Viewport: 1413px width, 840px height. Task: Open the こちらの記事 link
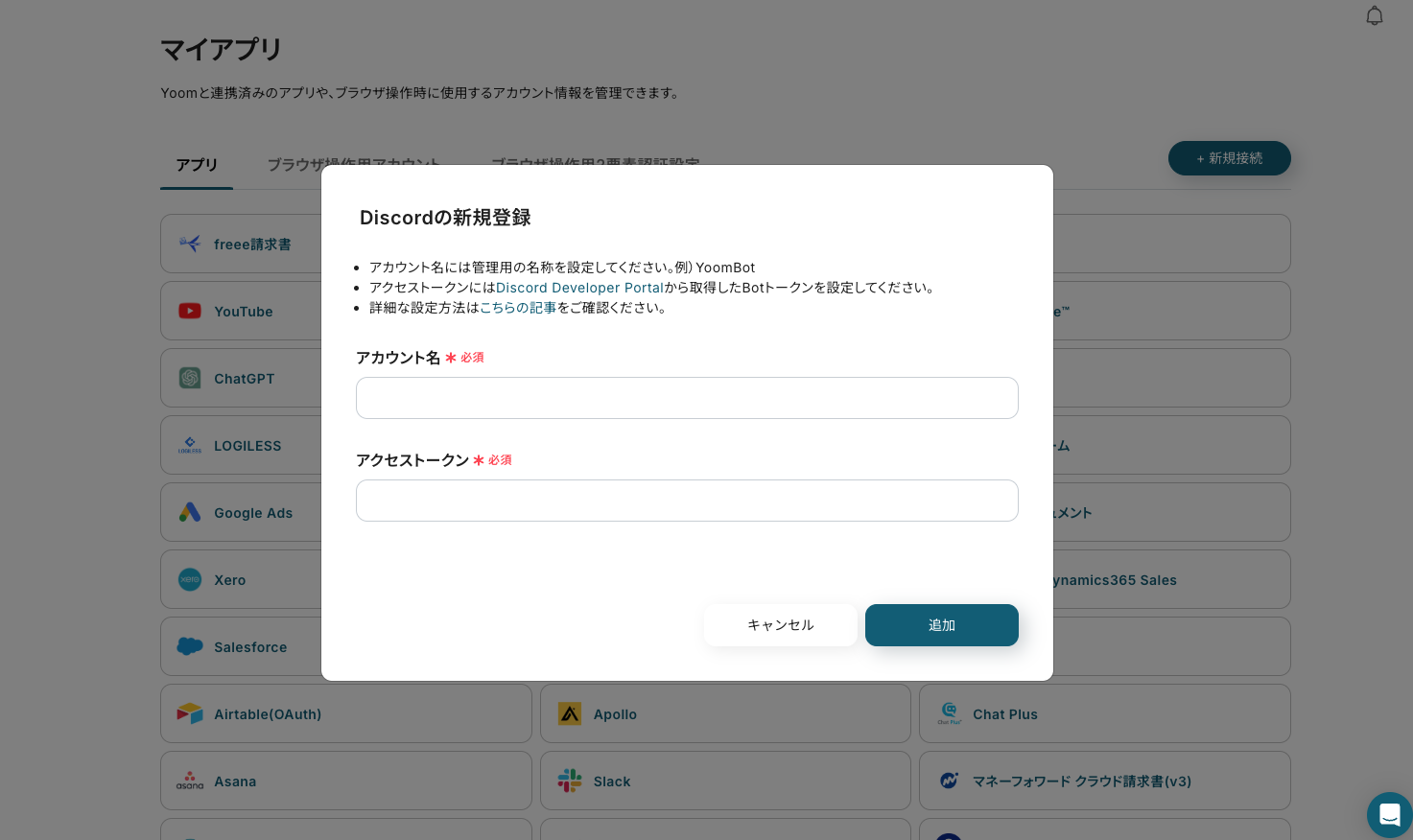[518, 308]
